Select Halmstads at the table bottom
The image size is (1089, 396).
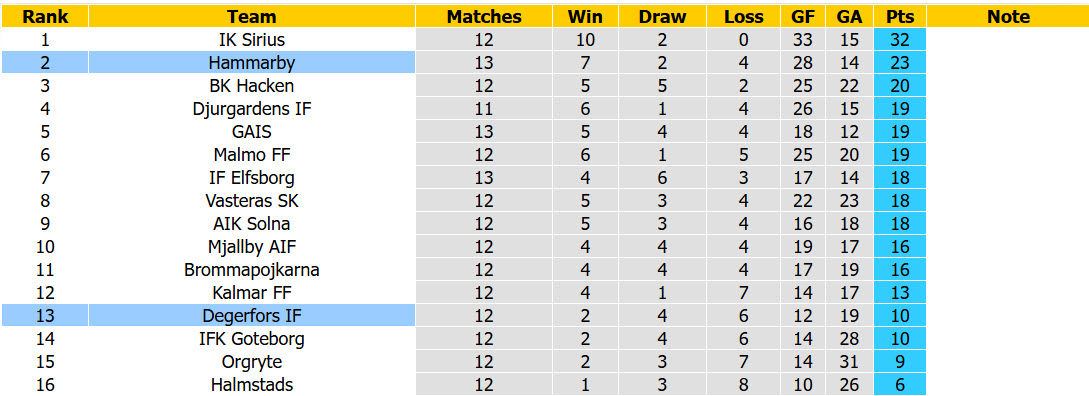[251, 384]
